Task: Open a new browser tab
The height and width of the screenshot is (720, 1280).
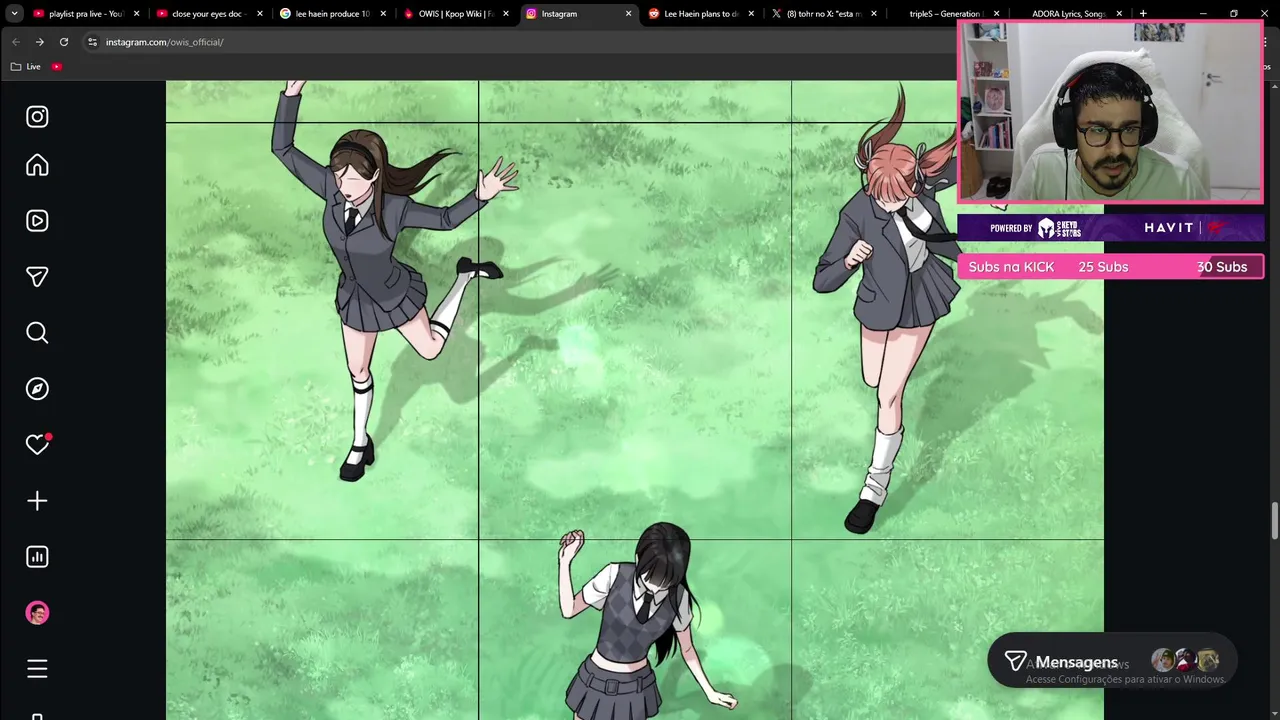Action: [1143, 14]
